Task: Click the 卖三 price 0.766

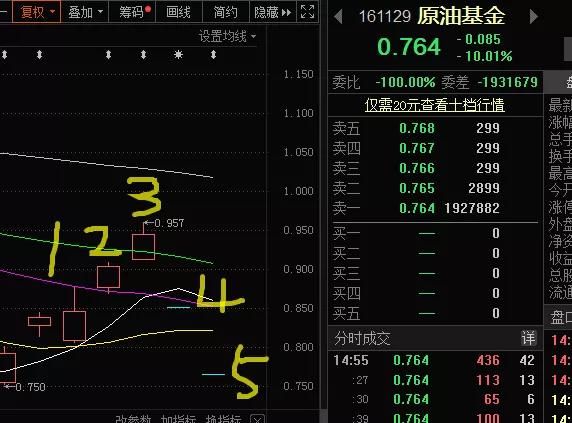Action: (x=417, y=168)
